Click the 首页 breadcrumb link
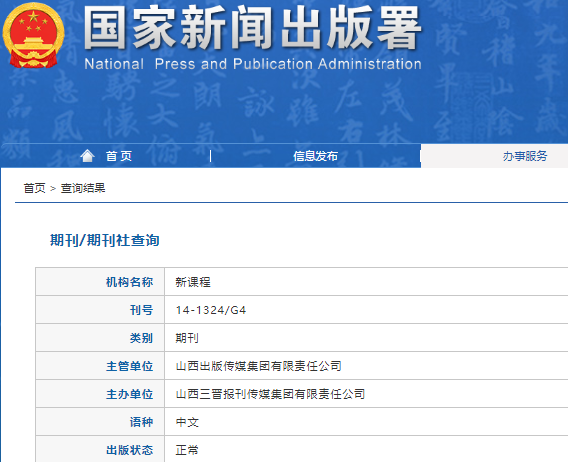Viewport: 568px width, 462px height. point(34,188)
